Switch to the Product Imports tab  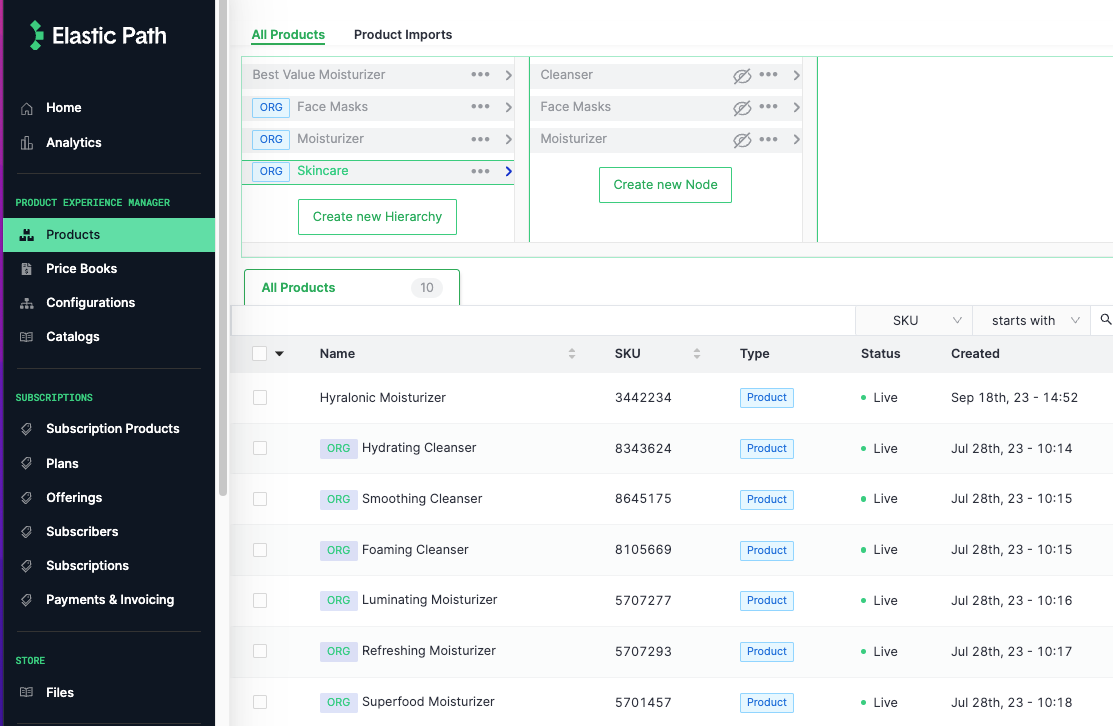403,34
